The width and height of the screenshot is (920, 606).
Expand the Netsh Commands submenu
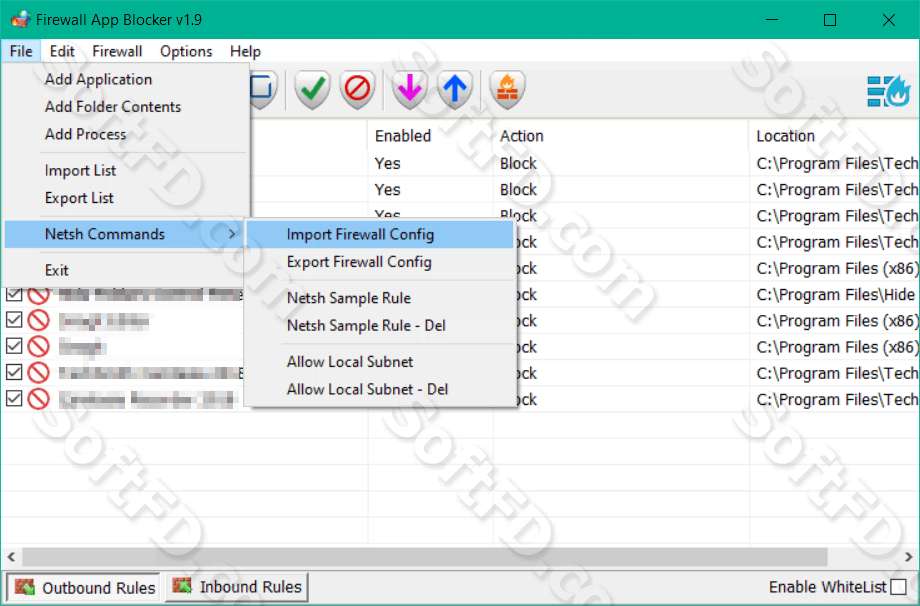tap(126, 234)
